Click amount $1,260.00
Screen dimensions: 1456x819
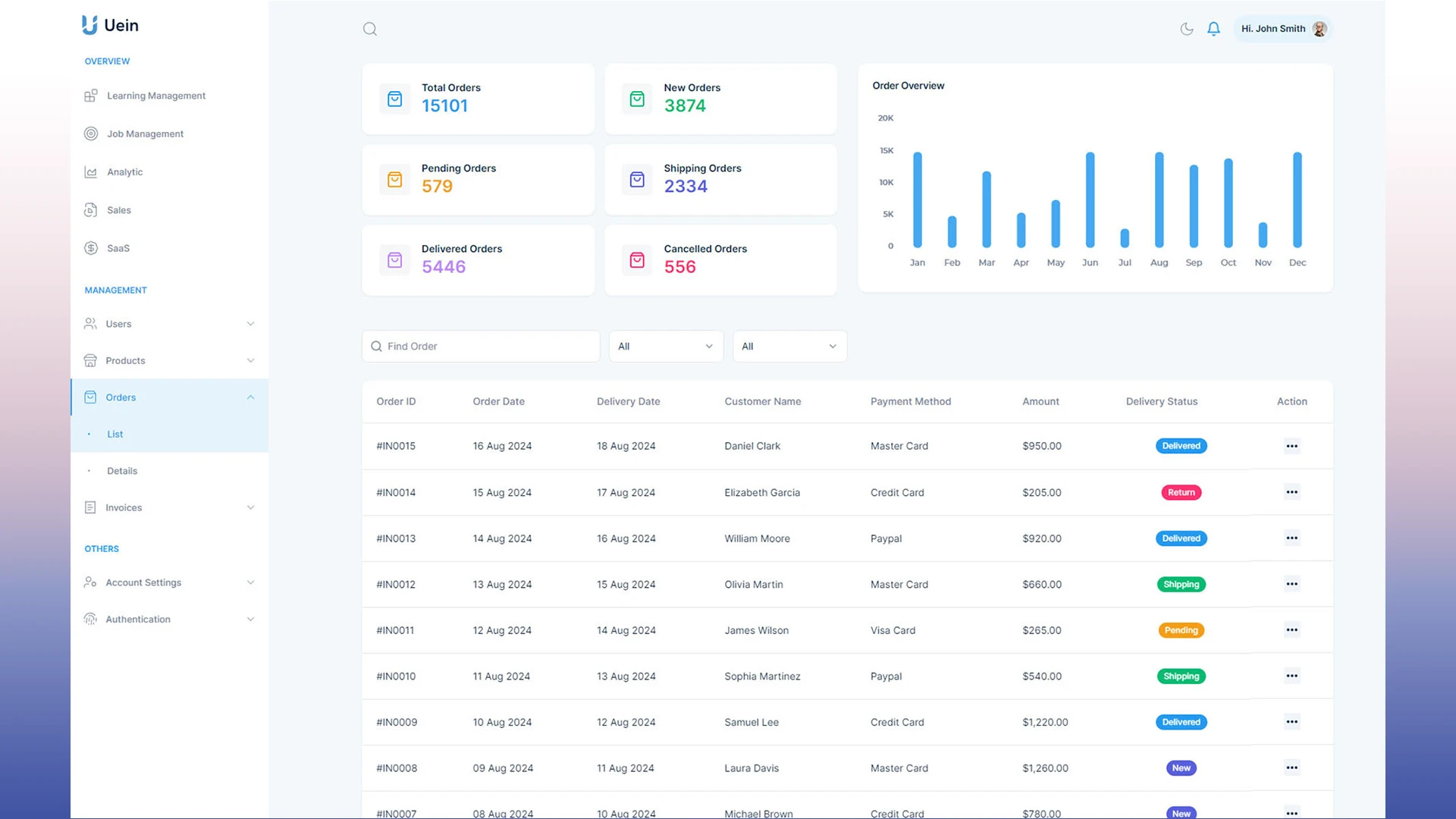pyautogui.click(x=1045, y=768)
